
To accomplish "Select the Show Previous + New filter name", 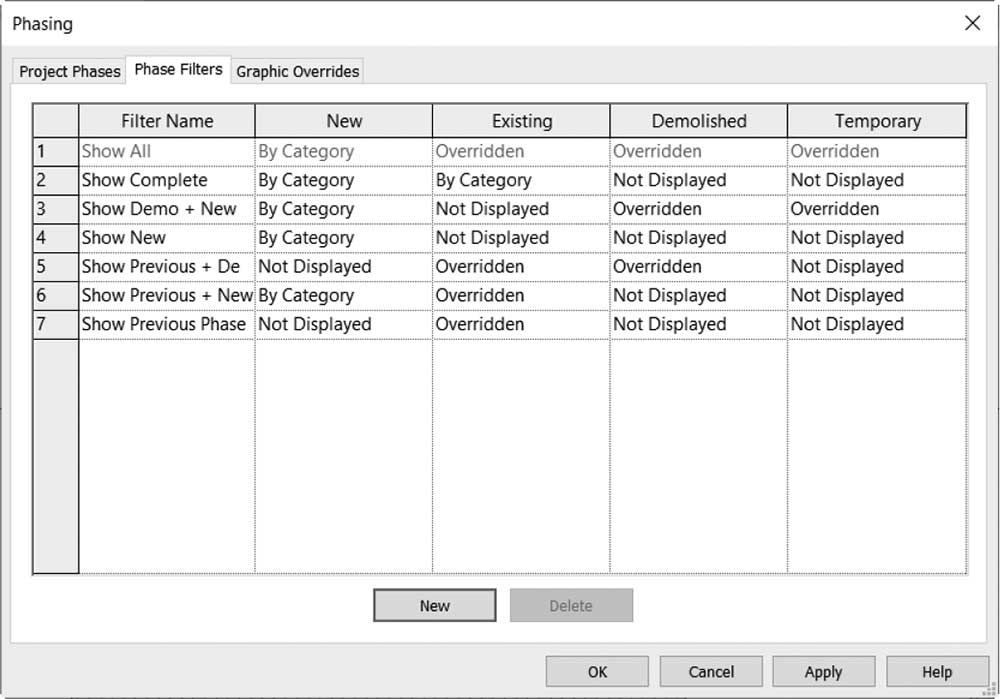I will (x=167, y=295).
